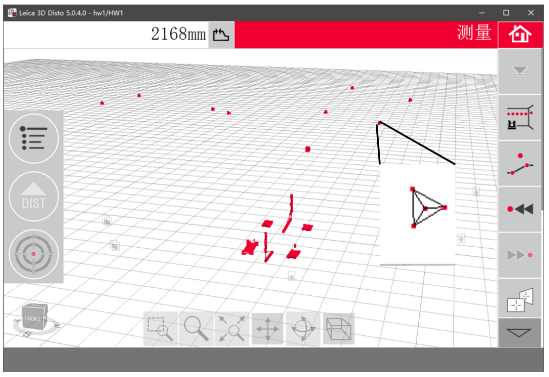Click the zoom extents fit tool

pos(232,329)
